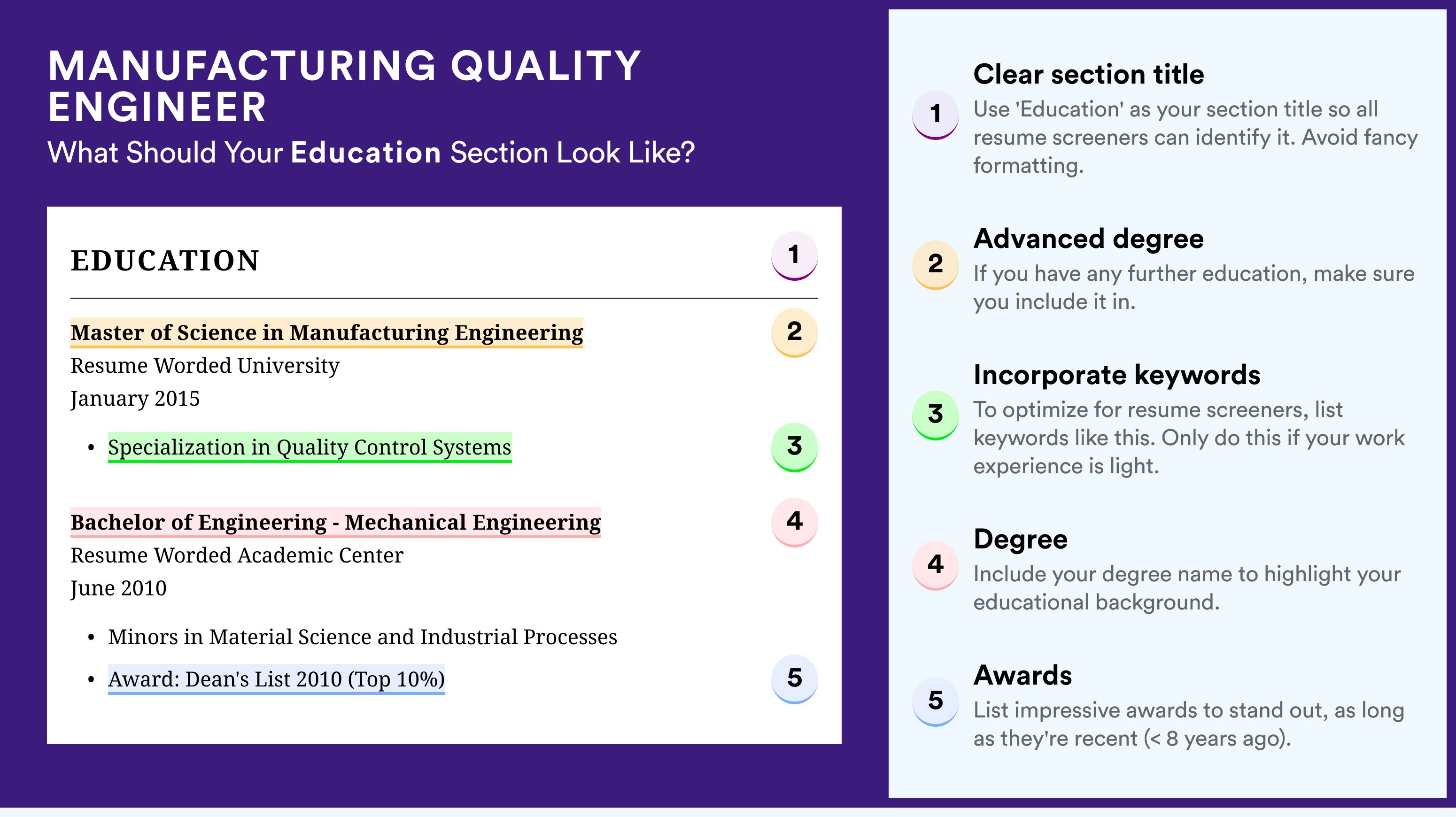1456x817 pixels.
Task: Click Minors in Material Science bullet
Action: tap(362, 637)
